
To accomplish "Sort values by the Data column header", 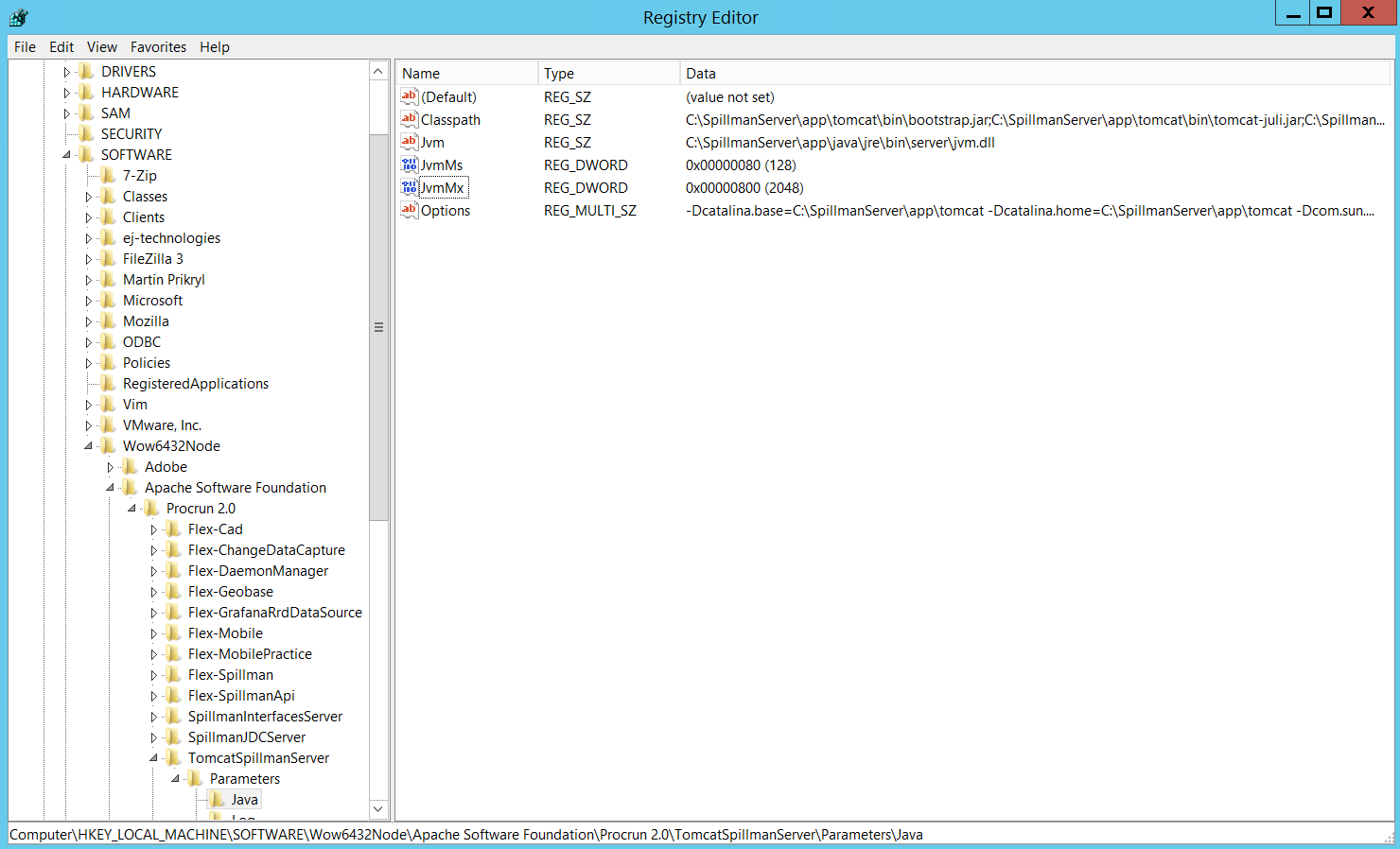I will 1036,73.
